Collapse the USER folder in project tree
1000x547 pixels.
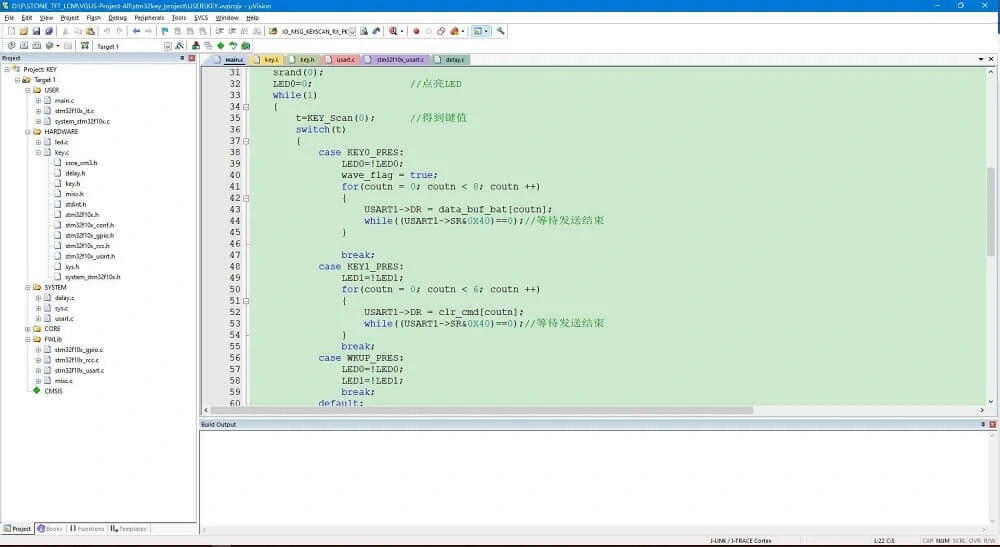tap(27, 91)
